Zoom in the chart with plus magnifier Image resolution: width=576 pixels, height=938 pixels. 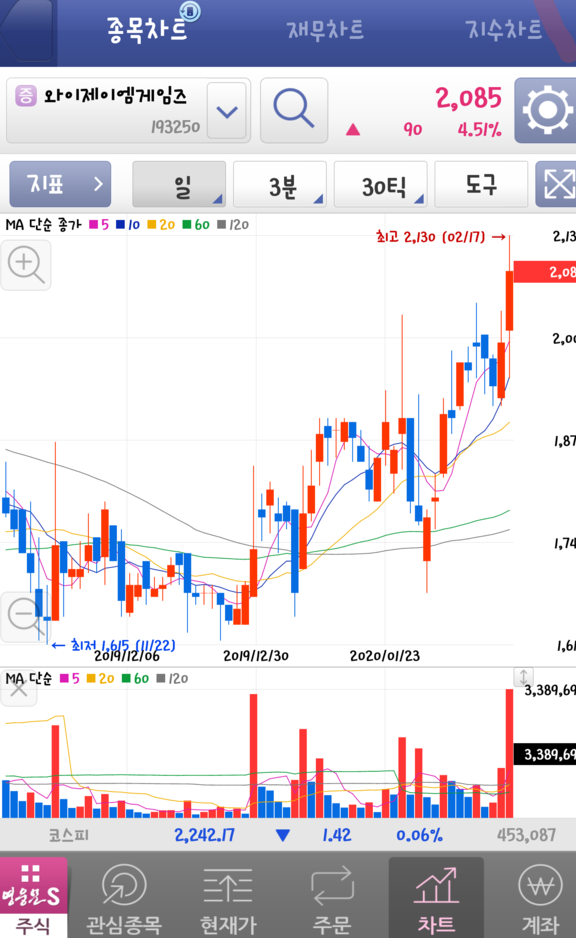(26, 265)
